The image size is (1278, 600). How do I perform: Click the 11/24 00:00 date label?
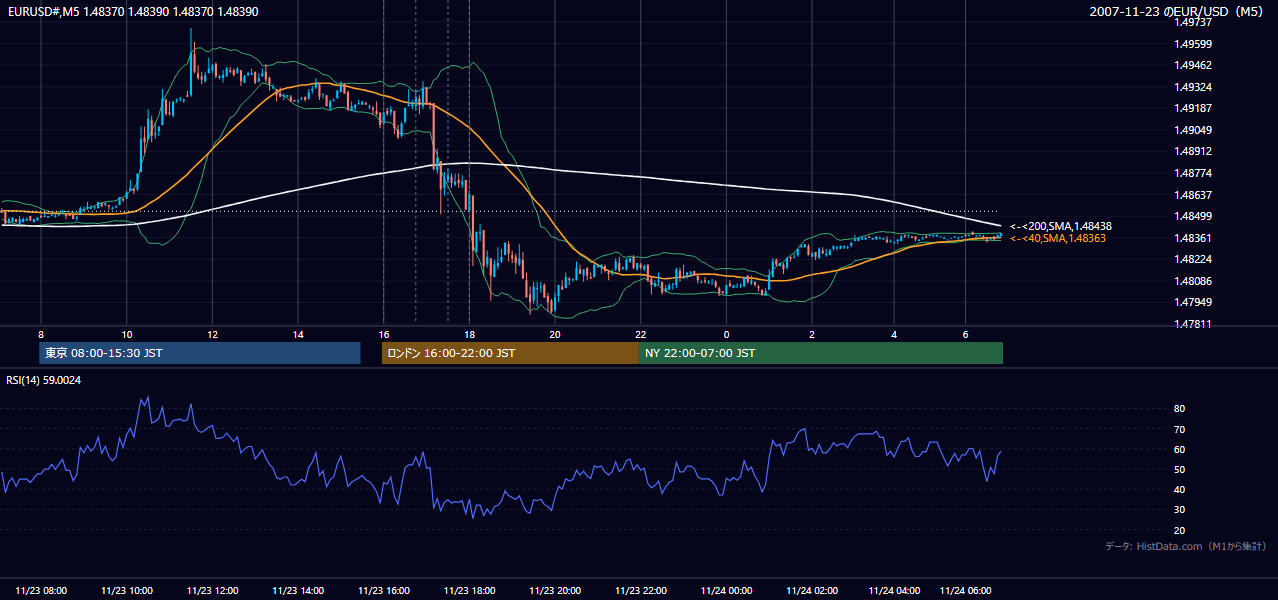(727, 591)
